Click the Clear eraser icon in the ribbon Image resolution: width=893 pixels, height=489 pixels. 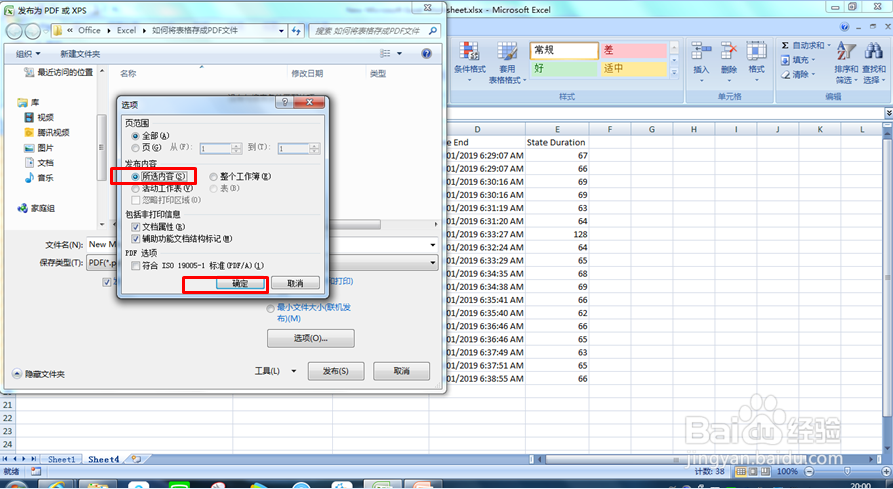[x=785, y=74]
